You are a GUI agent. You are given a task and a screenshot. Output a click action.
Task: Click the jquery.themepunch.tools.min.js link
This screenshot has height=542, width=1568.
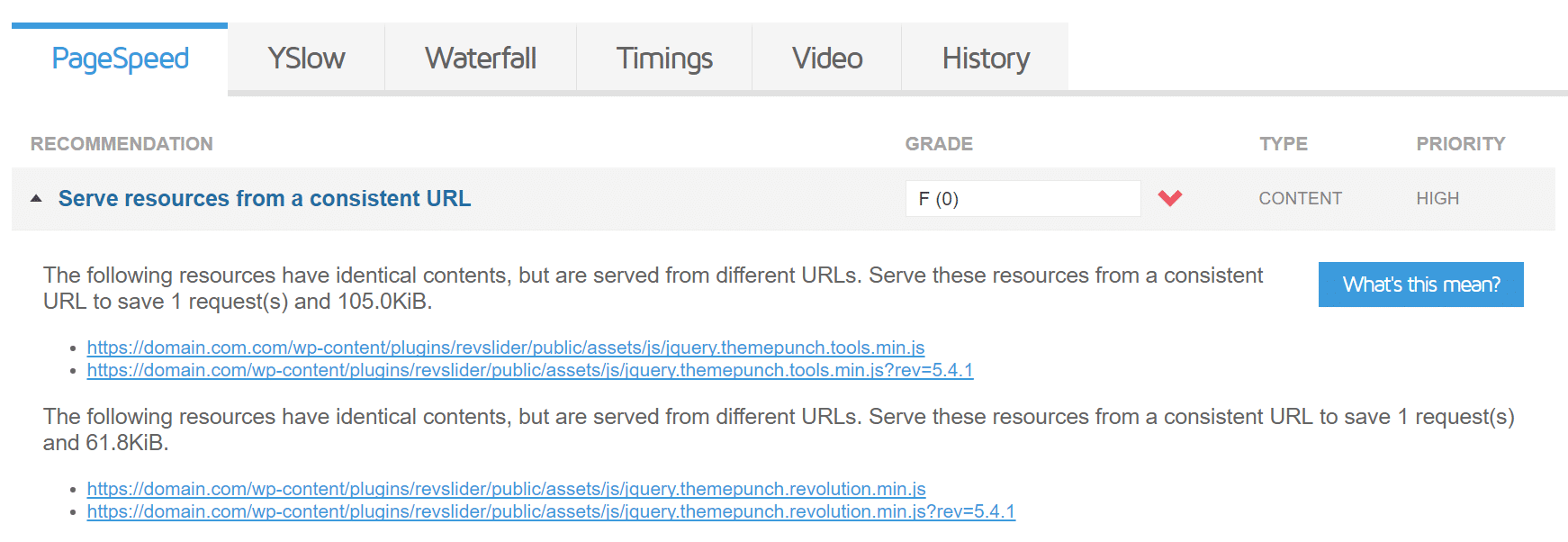tap(504, 347)
